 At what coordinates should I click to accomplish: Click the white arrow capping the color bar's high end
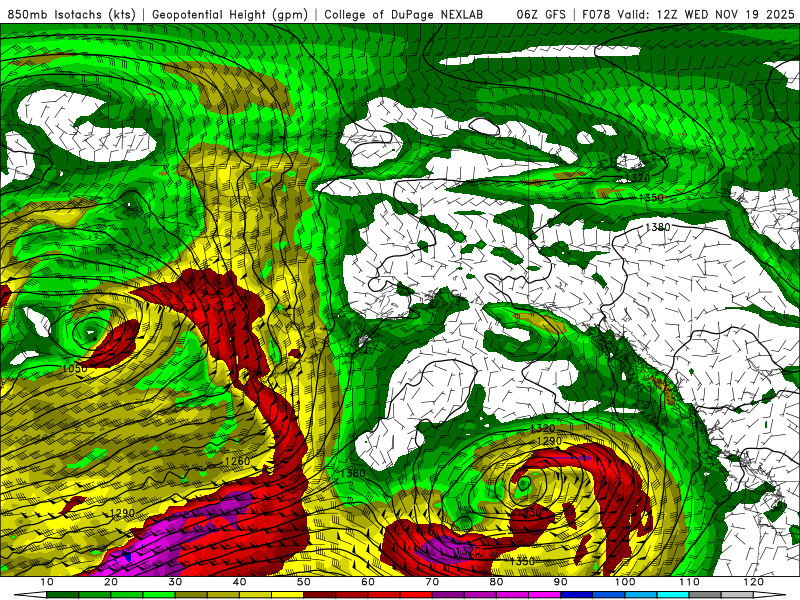(x=769, y=595)
